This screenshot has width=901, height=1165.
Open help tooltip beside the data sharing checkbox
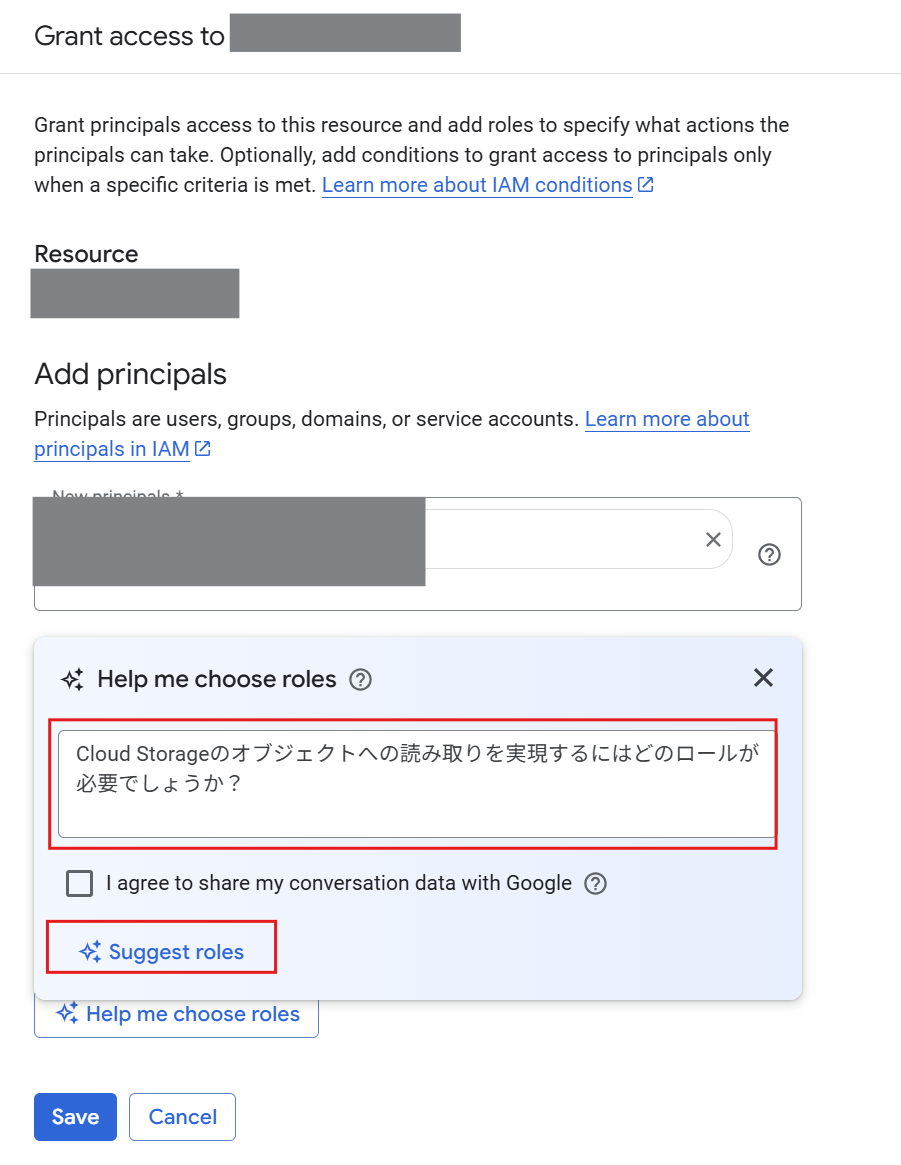tap(595, 883)
